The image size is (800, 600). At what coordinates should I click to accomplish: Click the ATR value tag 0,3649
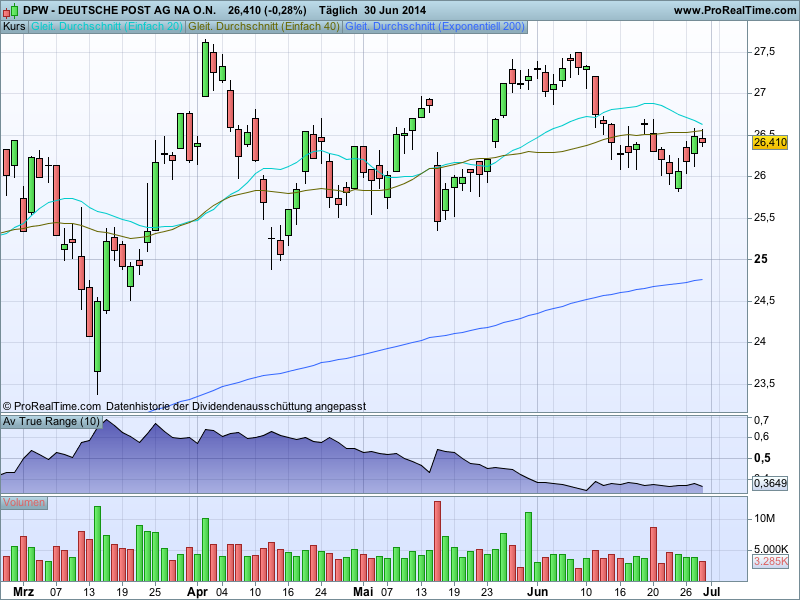(x=770, y=483)
